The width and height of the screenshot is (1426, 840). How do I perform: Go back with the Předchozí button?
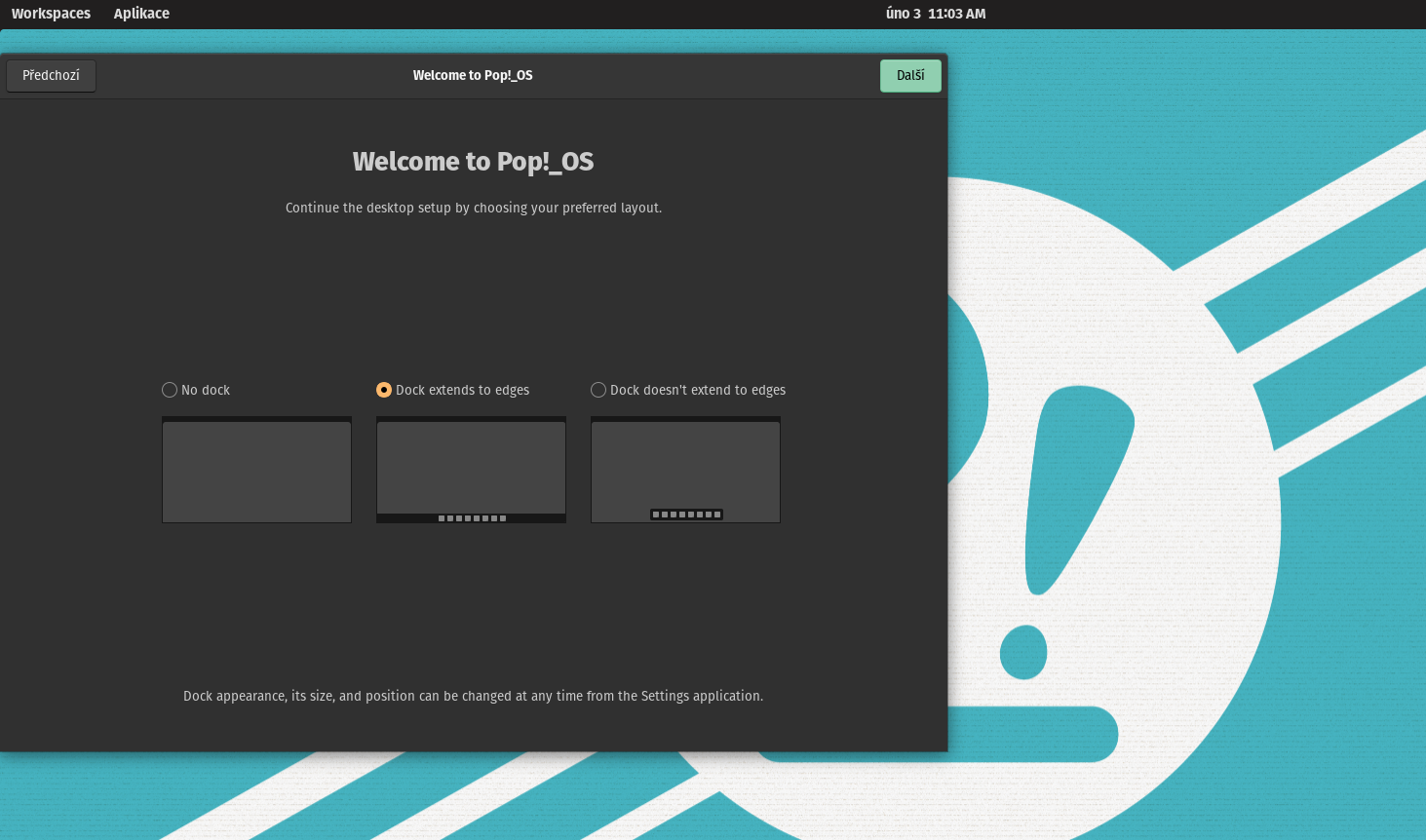[x=51, y=76]
